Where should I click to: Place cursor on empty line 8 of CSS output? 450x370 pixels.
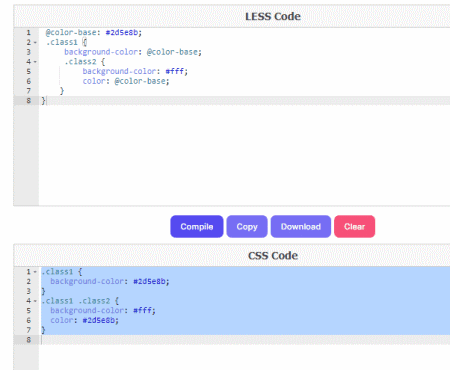[x=245, y=340]
